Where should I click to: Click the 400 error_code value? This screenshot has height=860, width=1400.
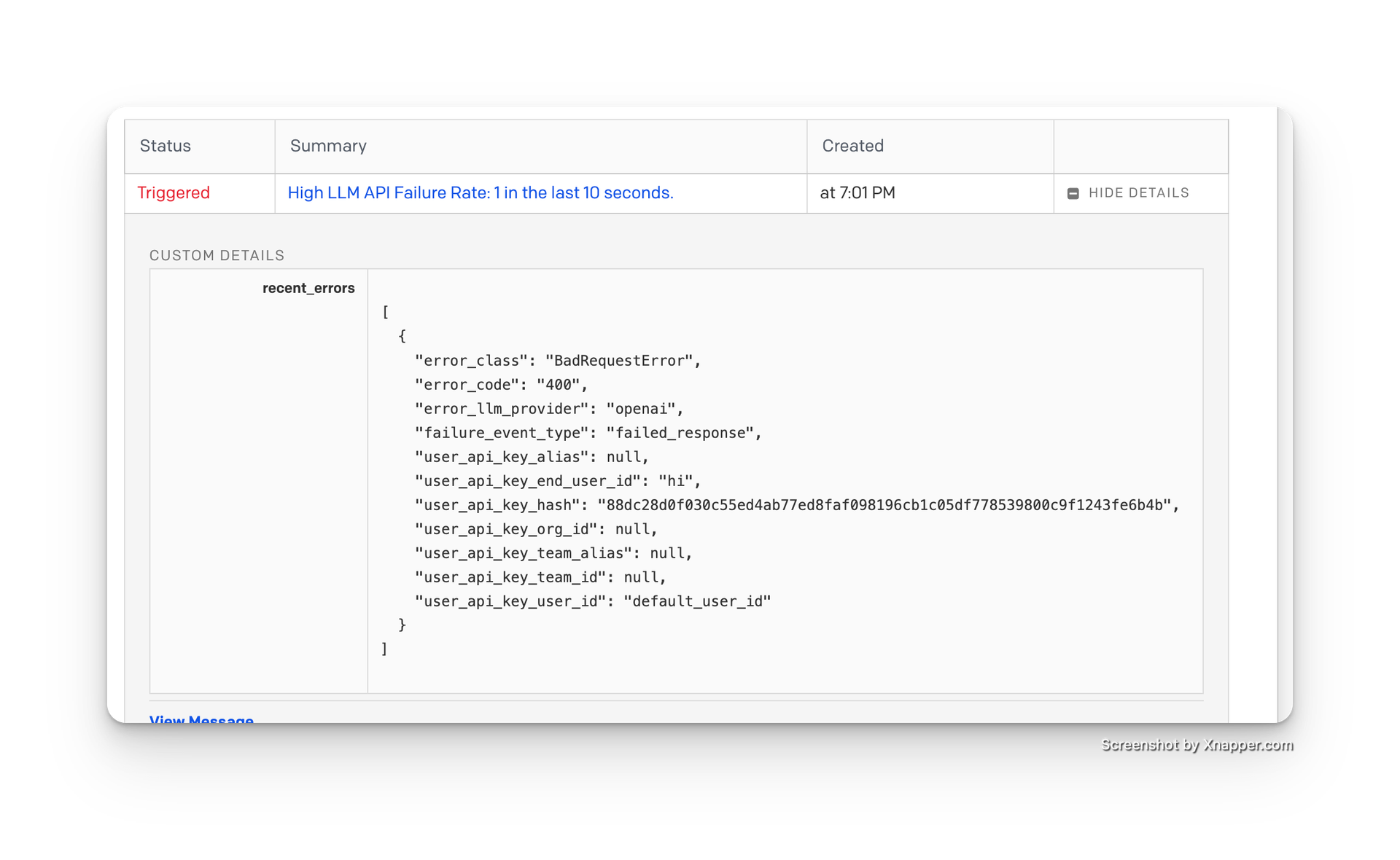pyautogui.click(x=561, y=384)
